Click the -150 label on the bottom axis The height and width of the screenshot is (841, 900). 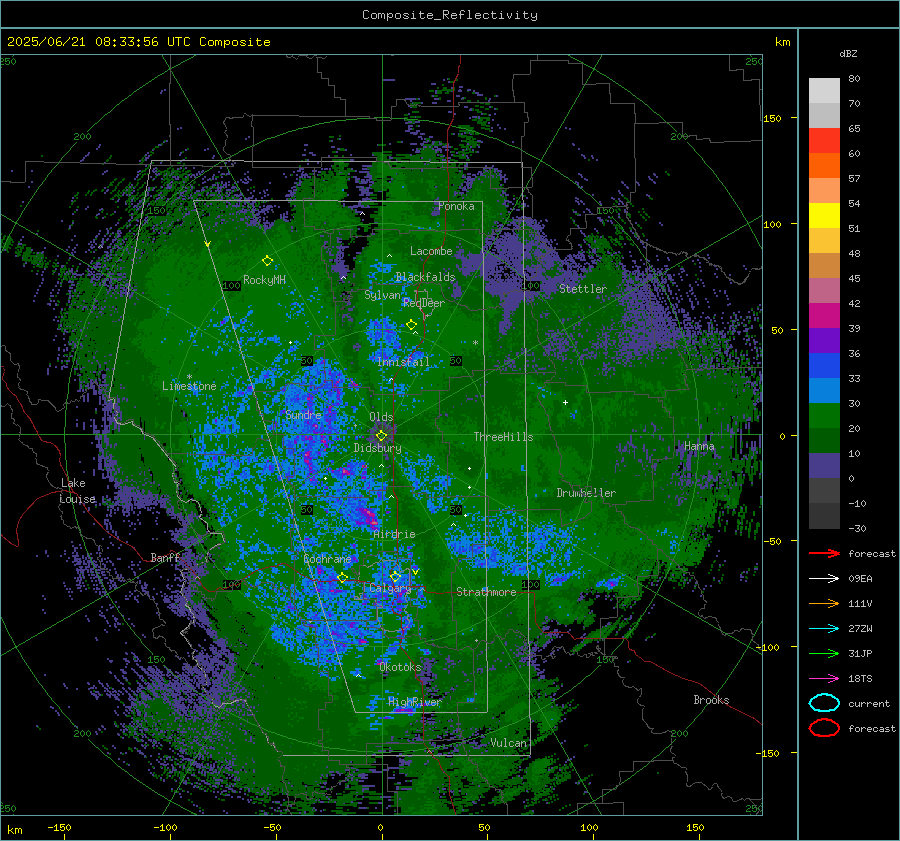59,827
